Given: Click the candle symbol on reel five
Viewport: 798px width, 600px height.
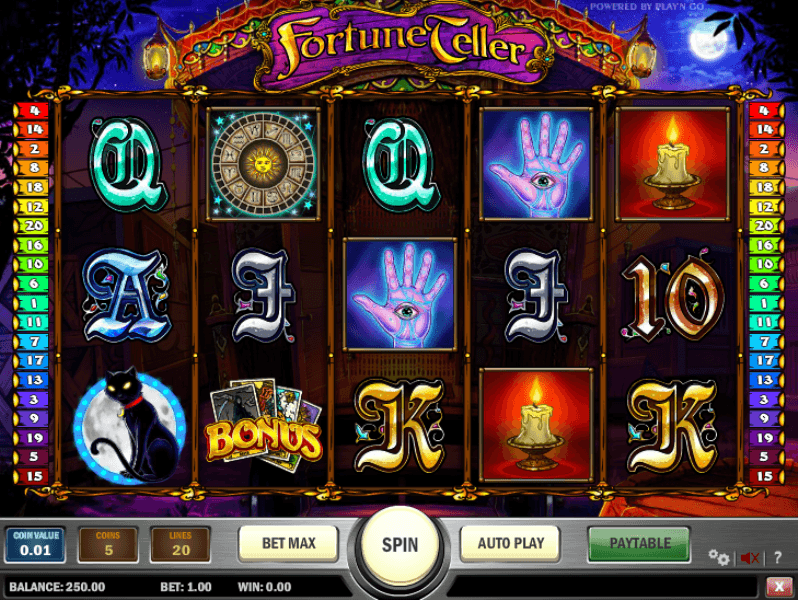Looking at the screenshot, I should click(x=672, y=164).
